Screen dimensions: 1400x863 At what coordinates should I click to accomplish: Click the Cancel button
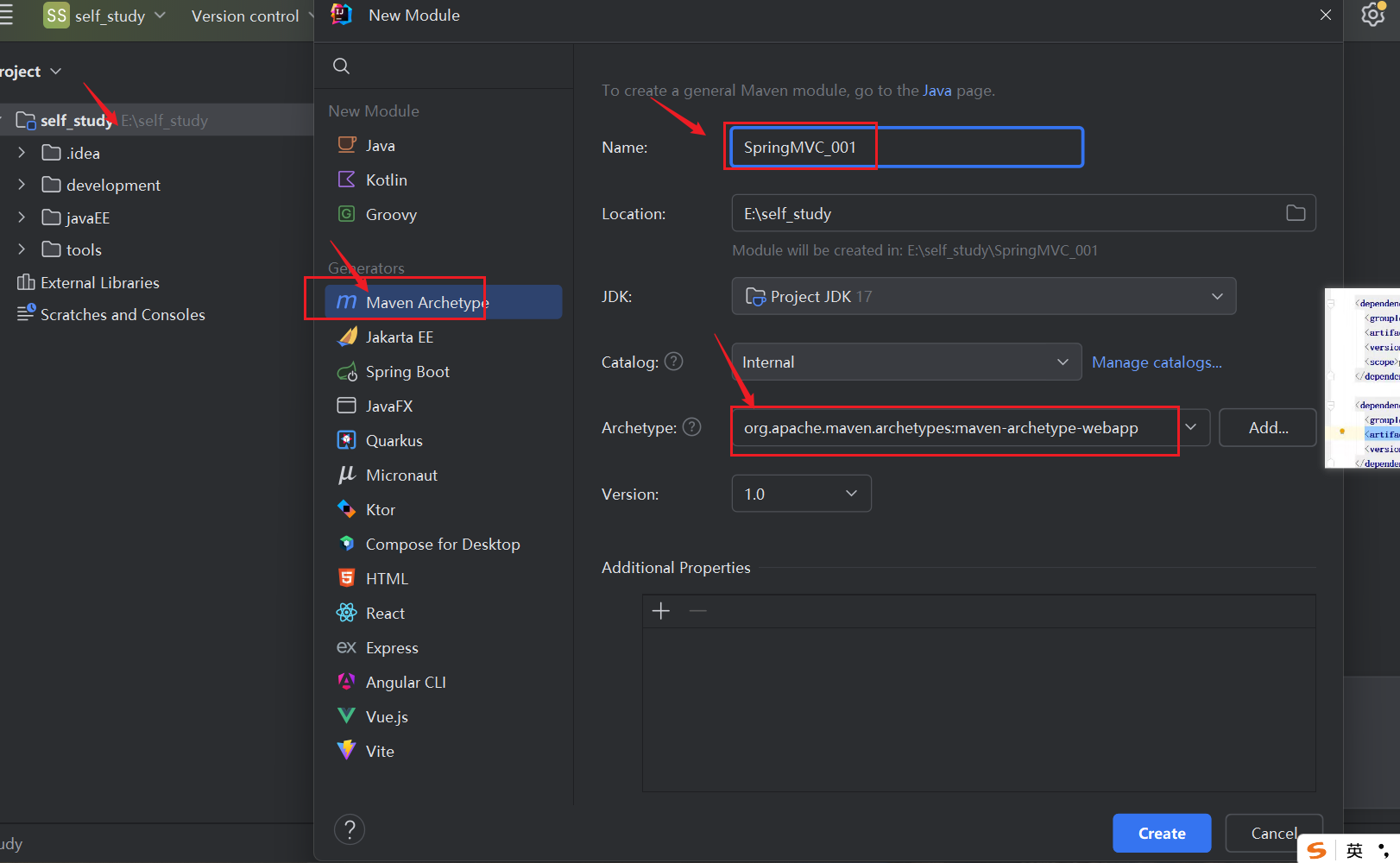point(1274,834)
